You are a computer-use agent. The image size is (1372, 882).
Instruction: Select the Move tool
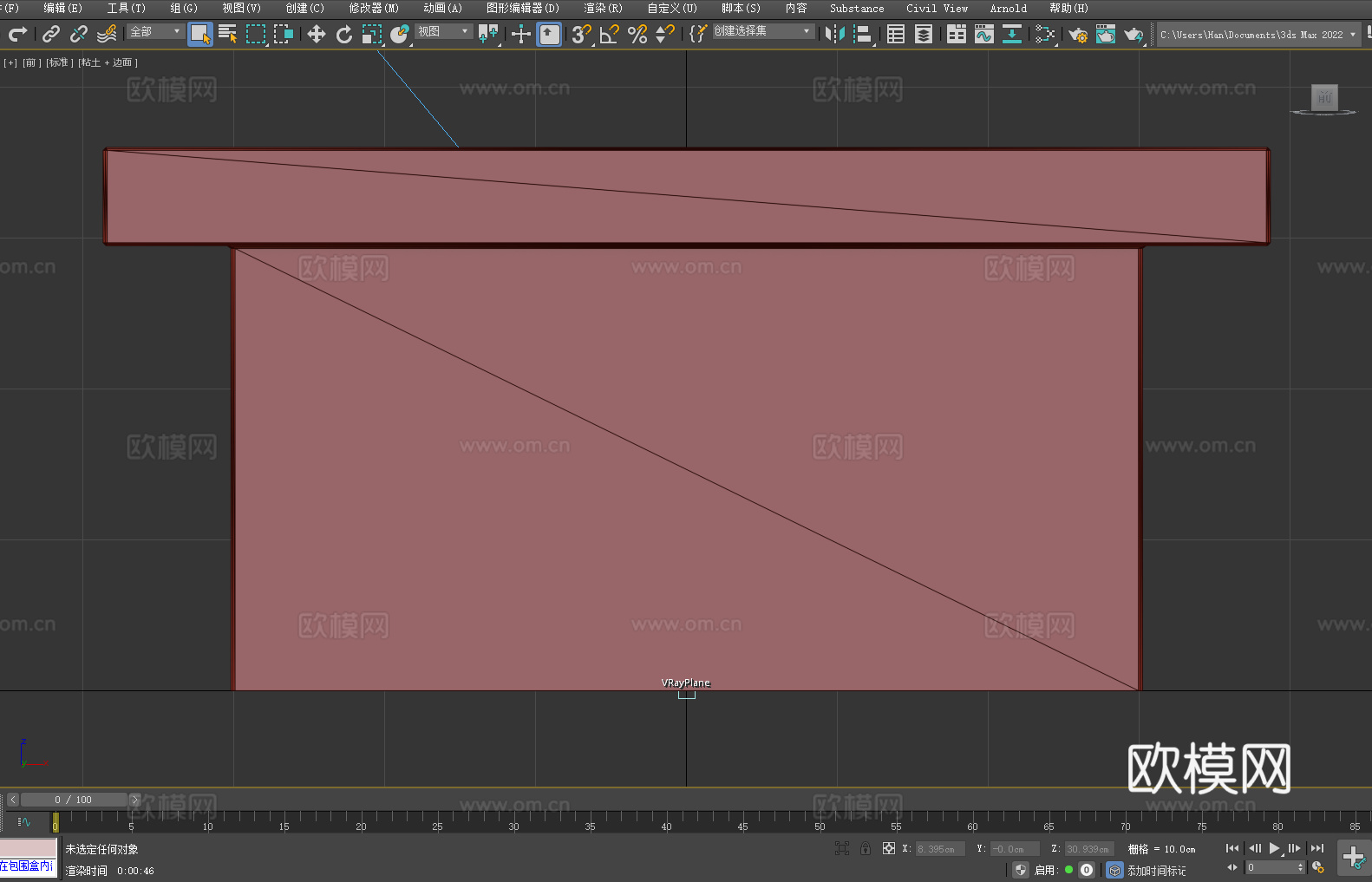(x=317, y=34)
